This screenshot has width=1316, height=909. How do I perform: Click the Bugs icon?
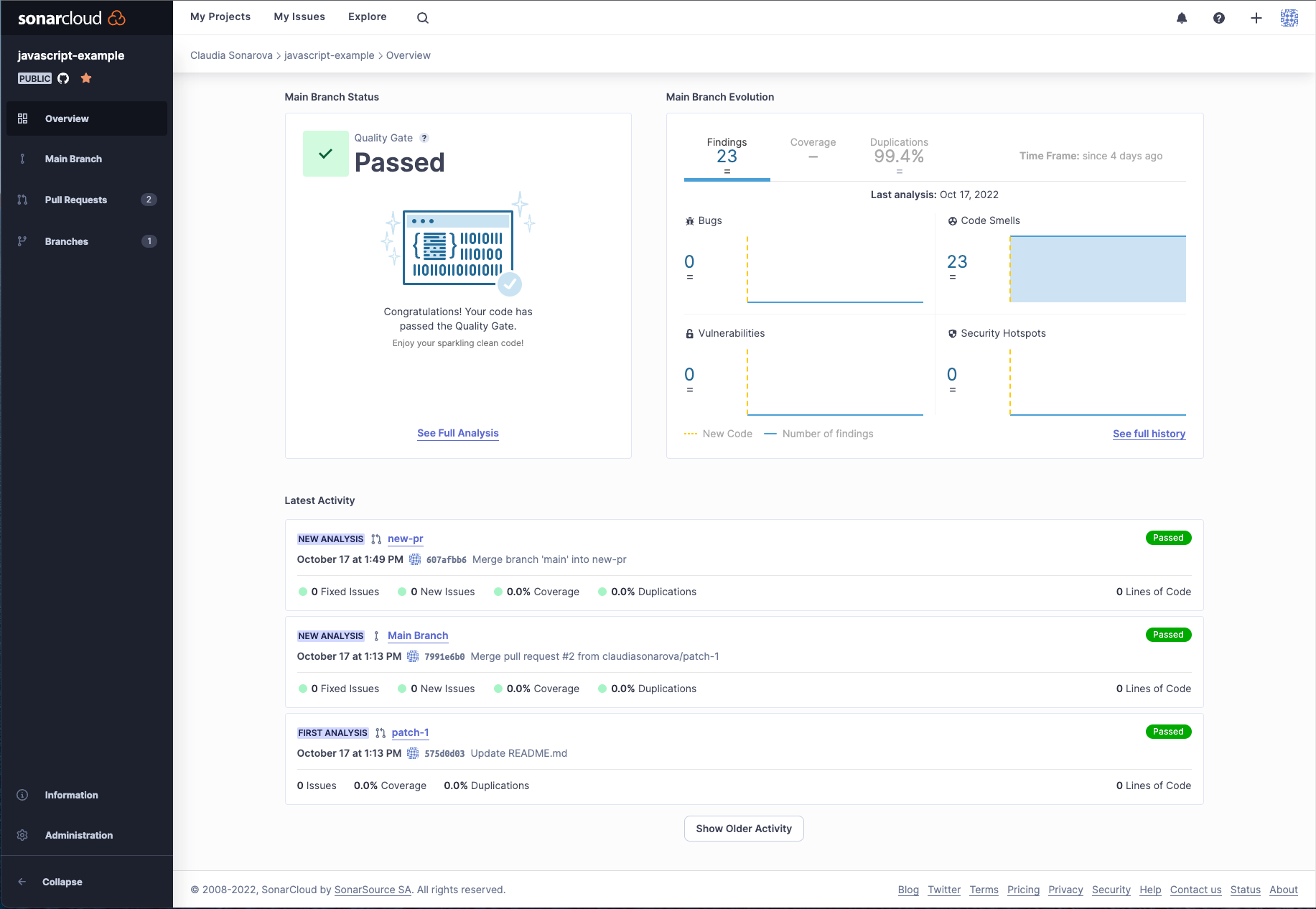tap(690, 221)
